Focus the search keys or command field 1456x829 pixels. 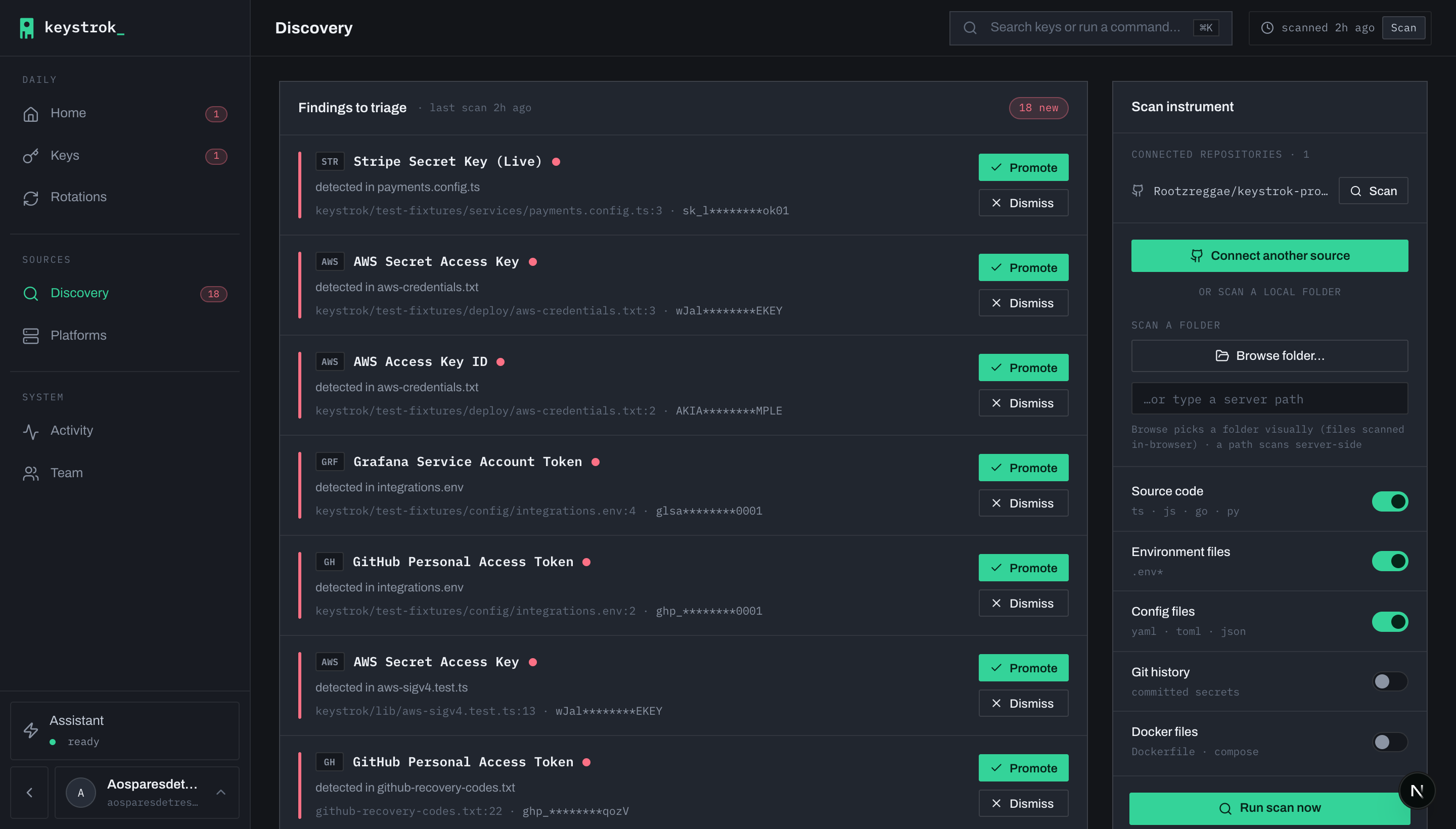point(1090,28)
